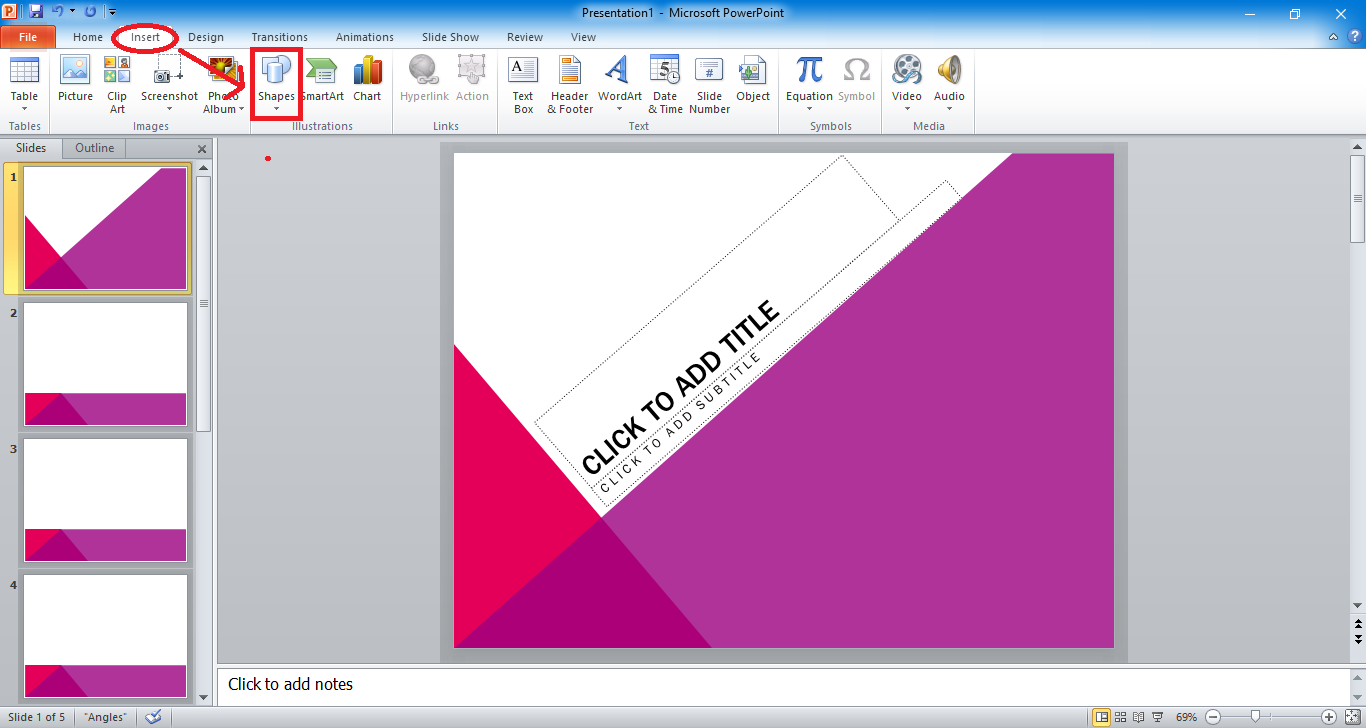Switch to Slide Sorter view
Viewport: 1366px width, 728px height.
click(x=1122, y=717)
